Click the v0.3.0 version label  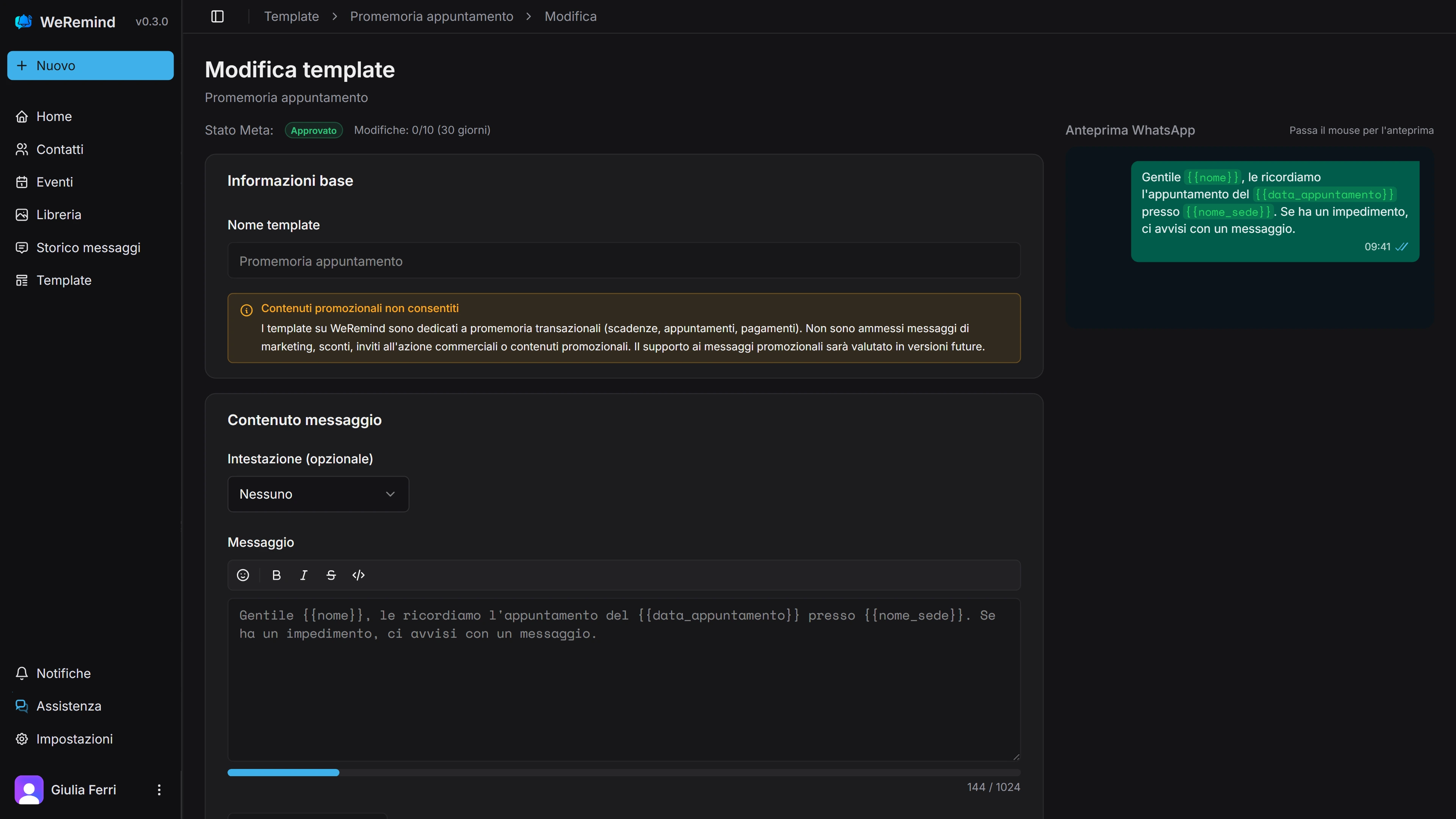coord(152,22)
